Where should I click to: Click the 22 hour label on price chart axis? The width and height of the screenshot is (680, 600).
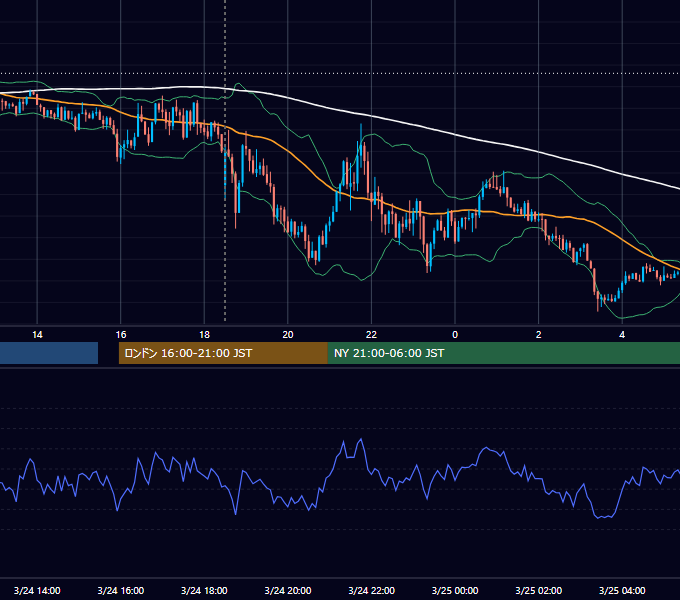click(x=371, y=335)
